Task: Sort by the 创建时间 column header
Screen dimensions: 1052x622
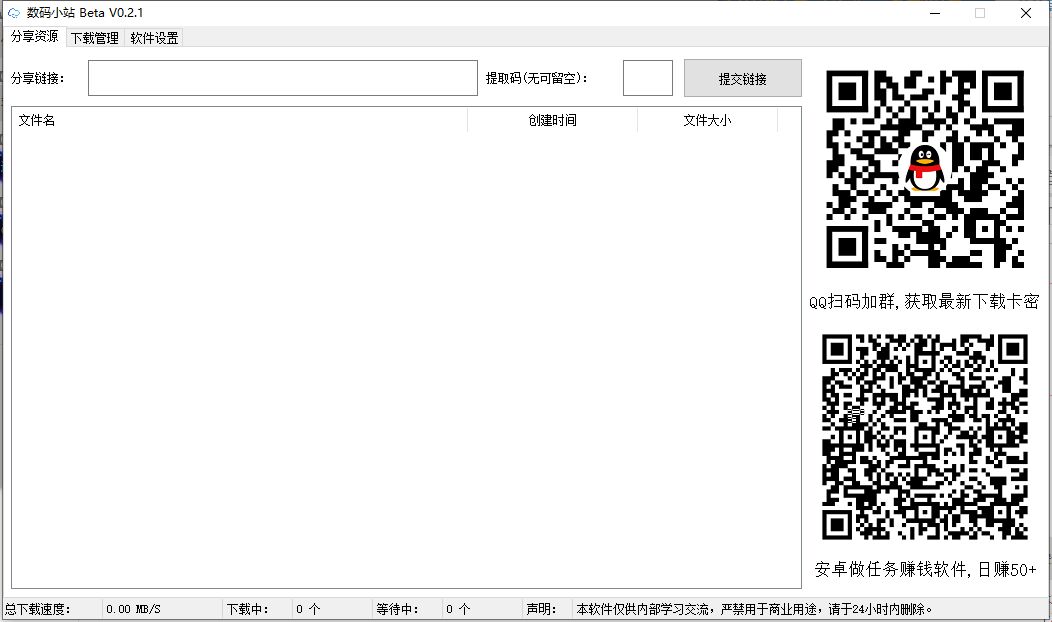Action: point(552,120)
